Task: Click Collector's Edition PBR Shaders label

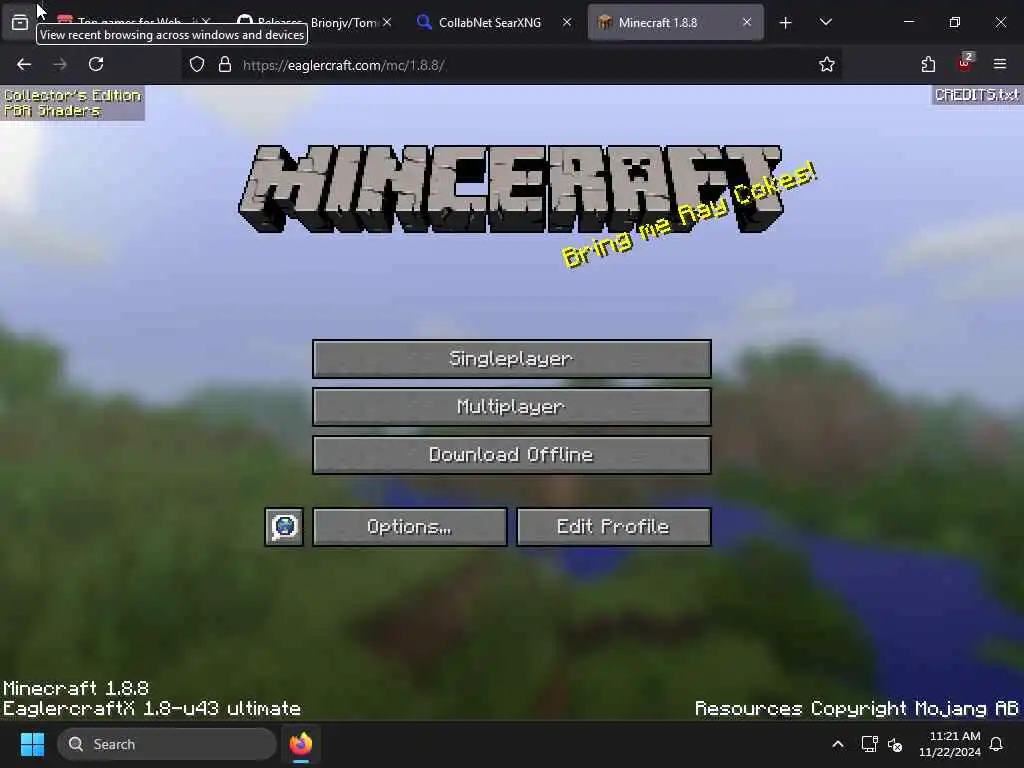Action: (72, 103)
